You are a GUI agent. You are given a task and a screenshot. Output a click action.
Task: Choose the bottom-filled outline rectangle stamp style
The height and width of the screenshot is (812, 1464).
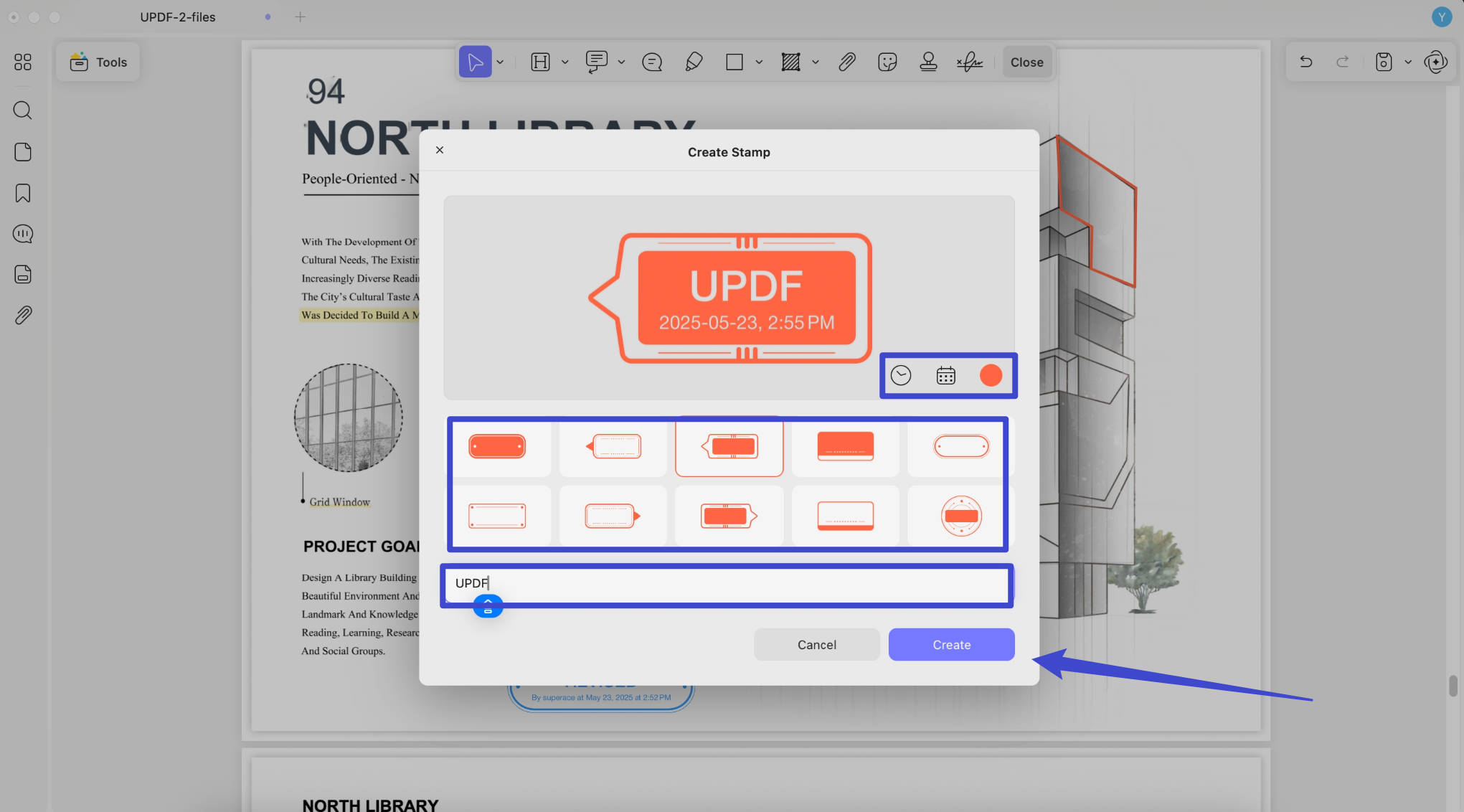(846, 516)
